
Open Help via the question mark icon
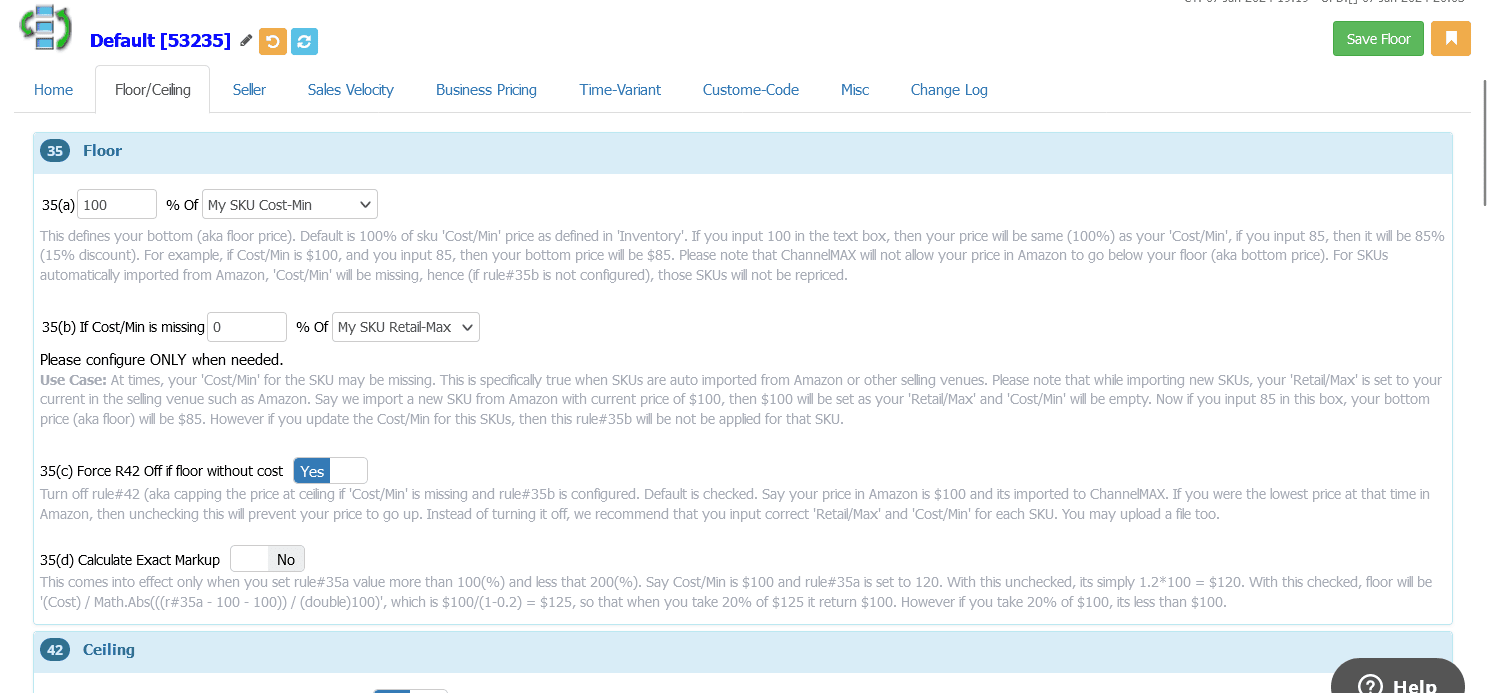[1370, 682]
